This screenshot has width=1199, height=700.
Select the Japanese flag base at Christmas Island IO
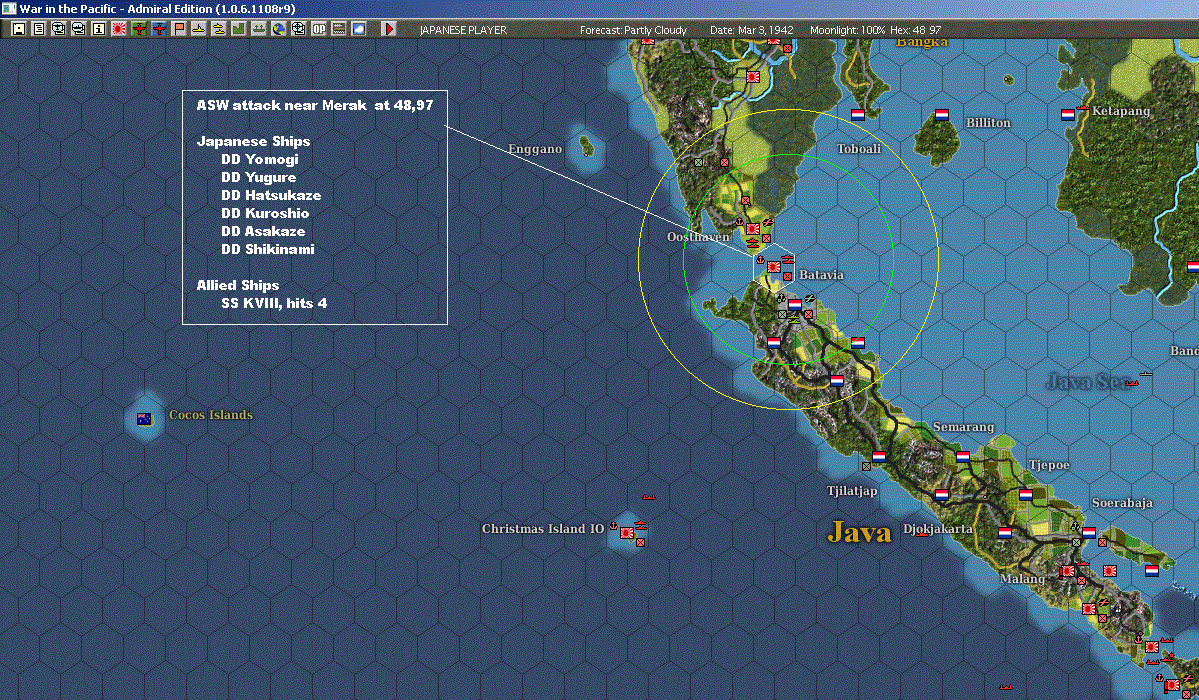[x=627, y=532]
